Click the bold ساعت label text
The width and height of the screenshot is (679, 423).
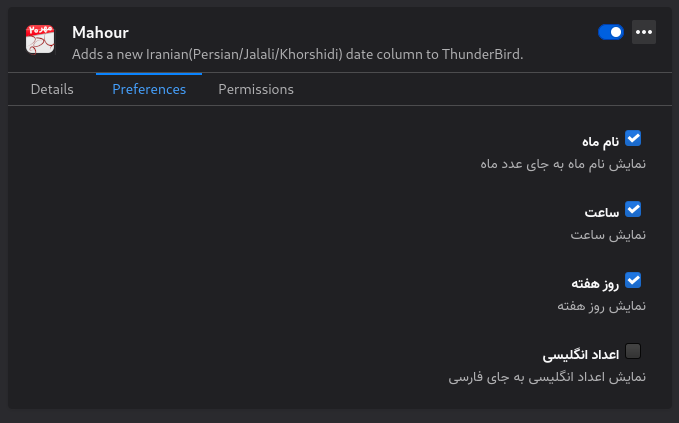tap(602, 212)
